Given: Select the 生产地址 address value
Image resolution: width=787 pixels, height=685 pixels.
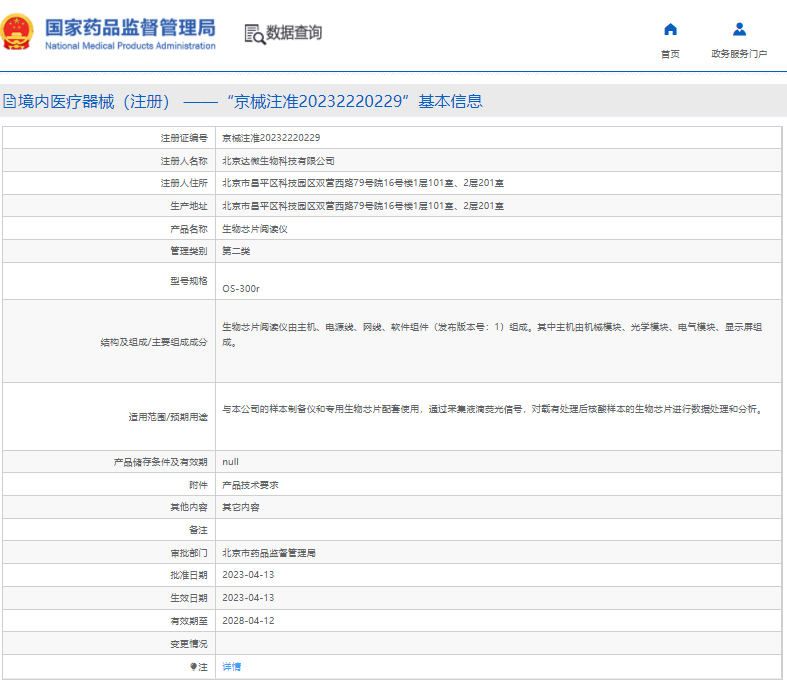Looking at the screenshot, I should 363,206.
